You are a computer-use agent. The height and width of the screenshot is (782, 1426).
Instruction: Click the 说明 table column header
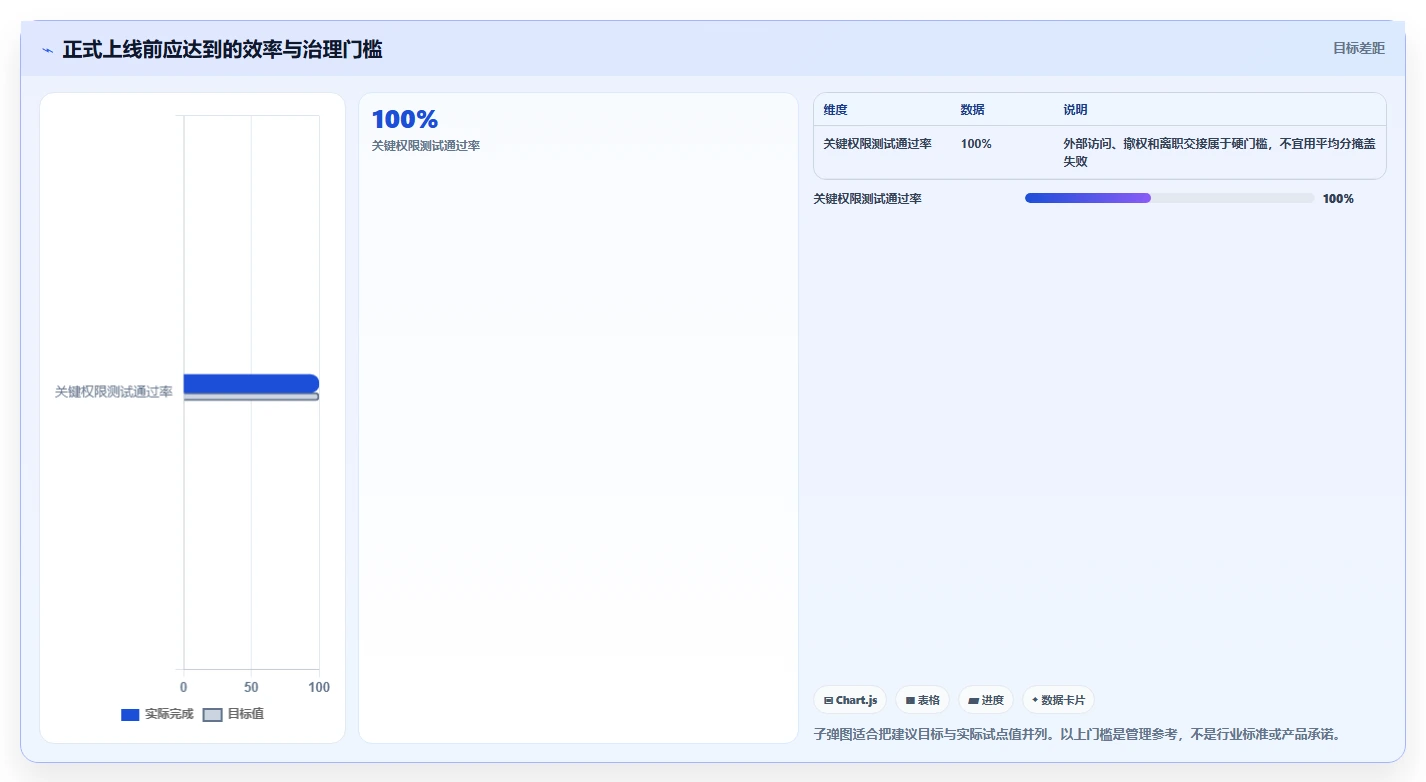[1075, 110]
